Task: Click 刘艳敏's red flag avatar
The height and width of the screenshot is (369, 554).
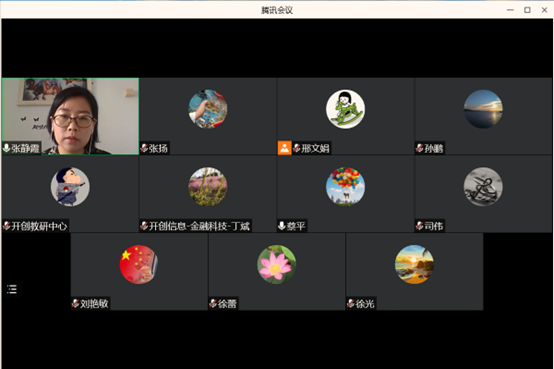Action: tap(139, 264)
